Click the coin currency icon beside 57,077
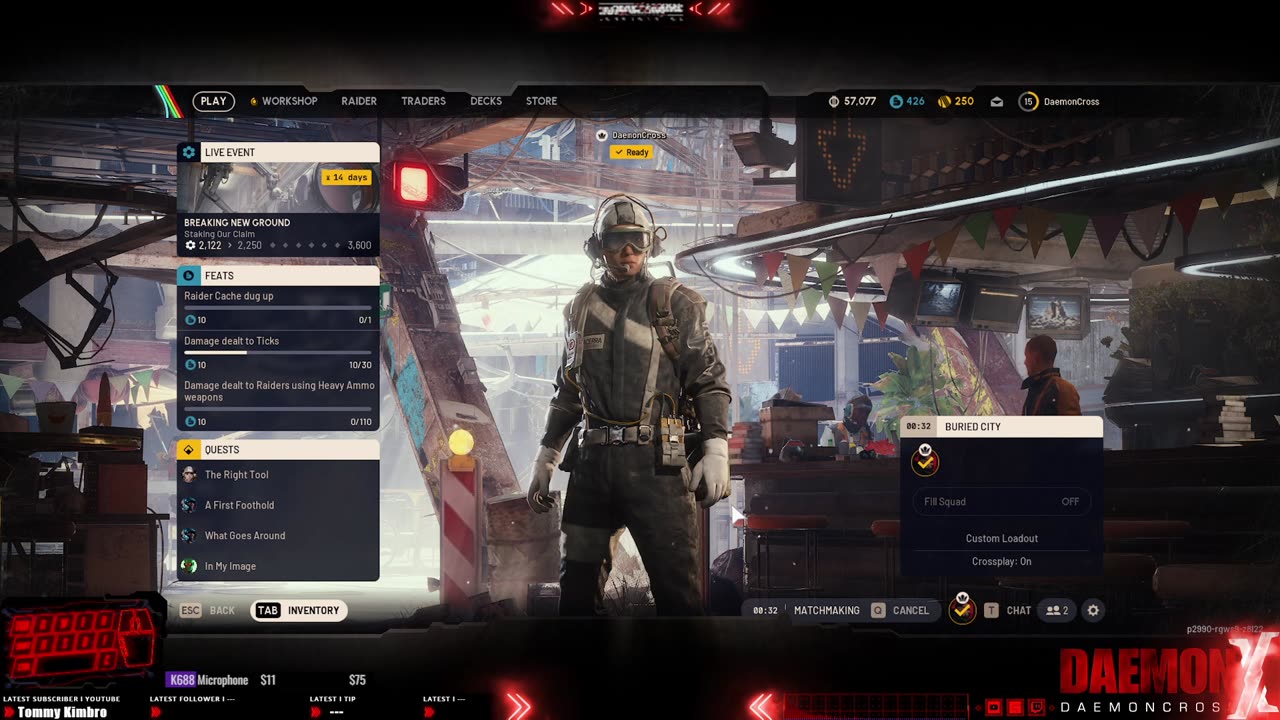This screenshot has width=1280, height=720. tap(835, 101)
